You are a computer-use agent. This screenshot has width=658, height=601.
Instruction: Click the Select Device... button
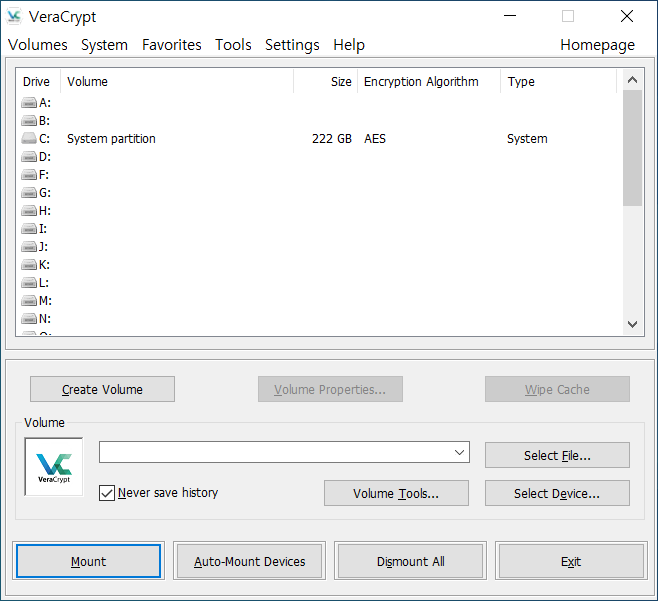pyautogui.click(x=557, y=493)
